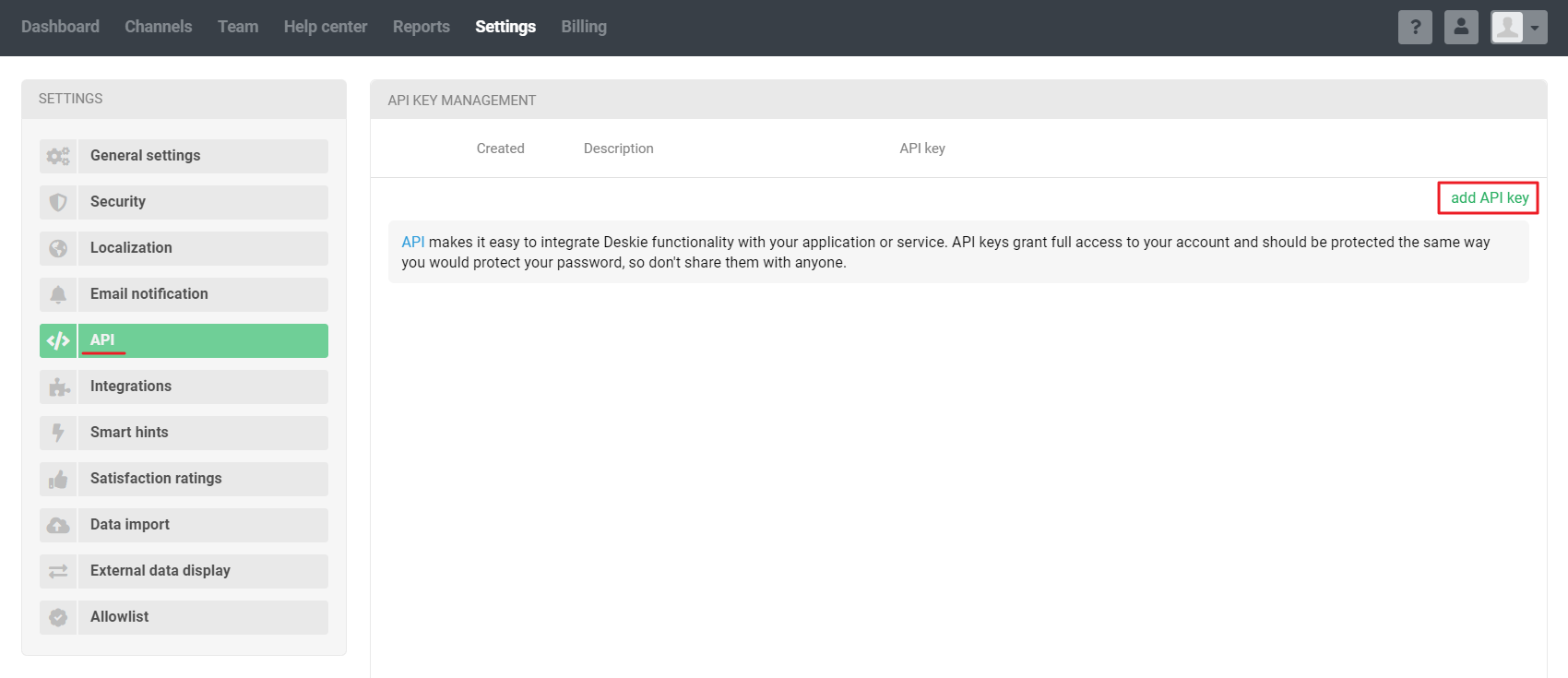Click the General settings gears icon
This screenshot has width=1568, height=678.
click(58, 156)
